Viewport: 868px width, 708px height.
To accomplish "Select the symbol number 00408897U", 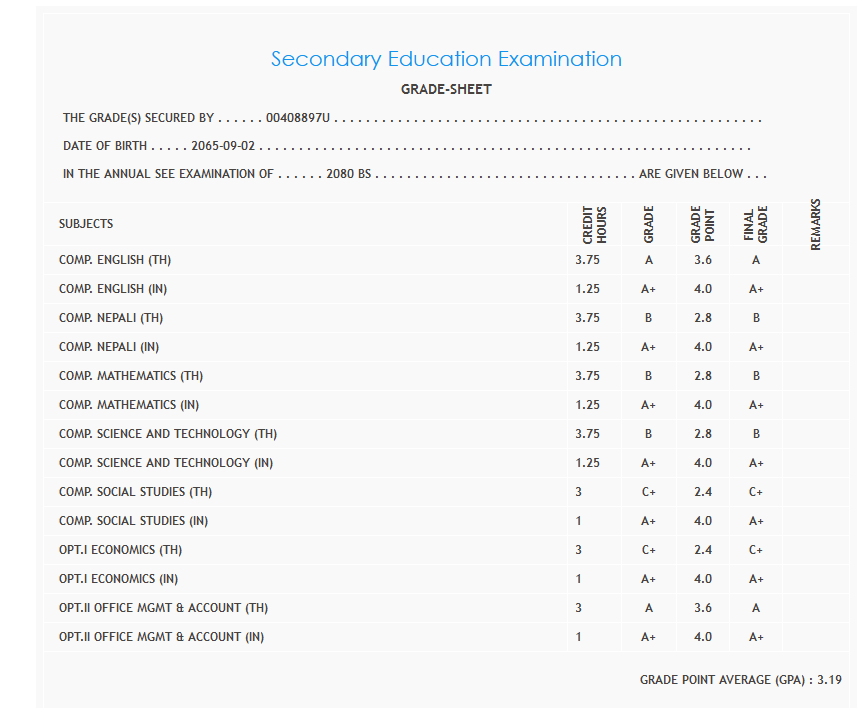I will 298,118.
